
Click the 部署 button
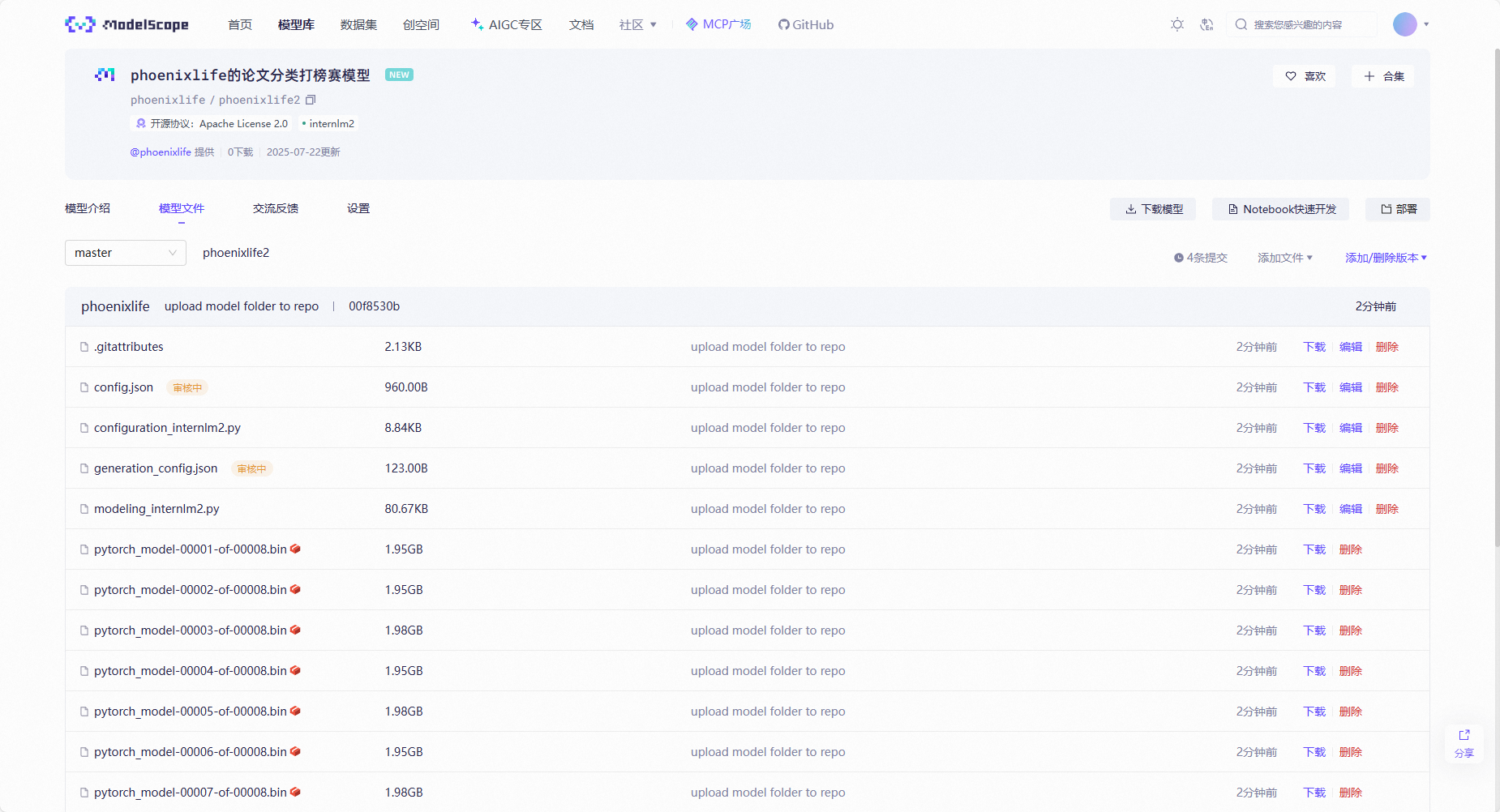pyautogui.click(x=1398, y=209)
